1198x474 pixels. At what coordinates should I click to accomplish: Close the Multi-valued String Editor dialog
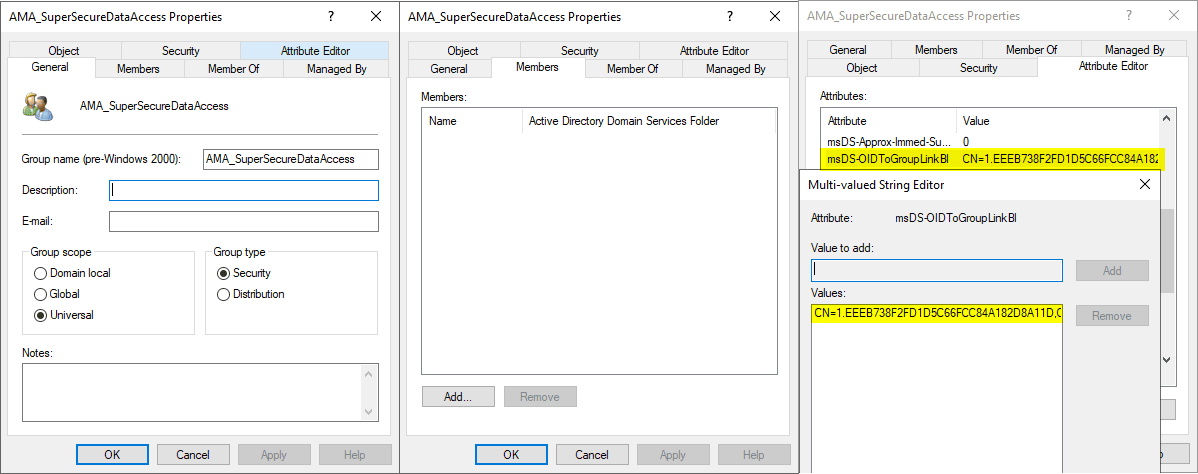tap(1145, 184)
